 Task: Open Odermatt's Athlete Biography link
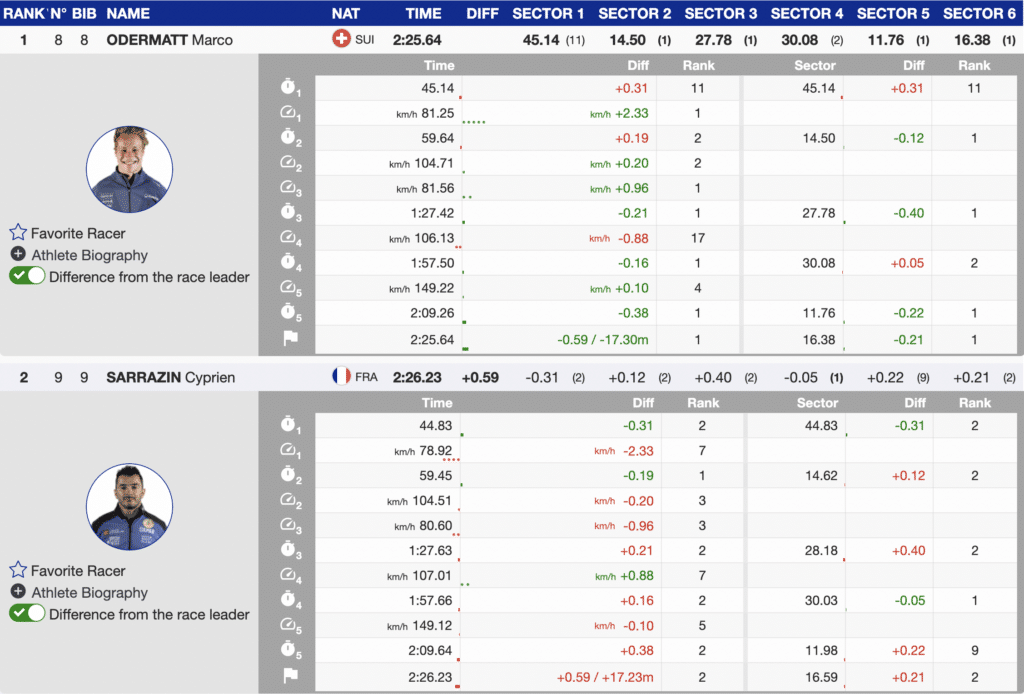(89, 255)
